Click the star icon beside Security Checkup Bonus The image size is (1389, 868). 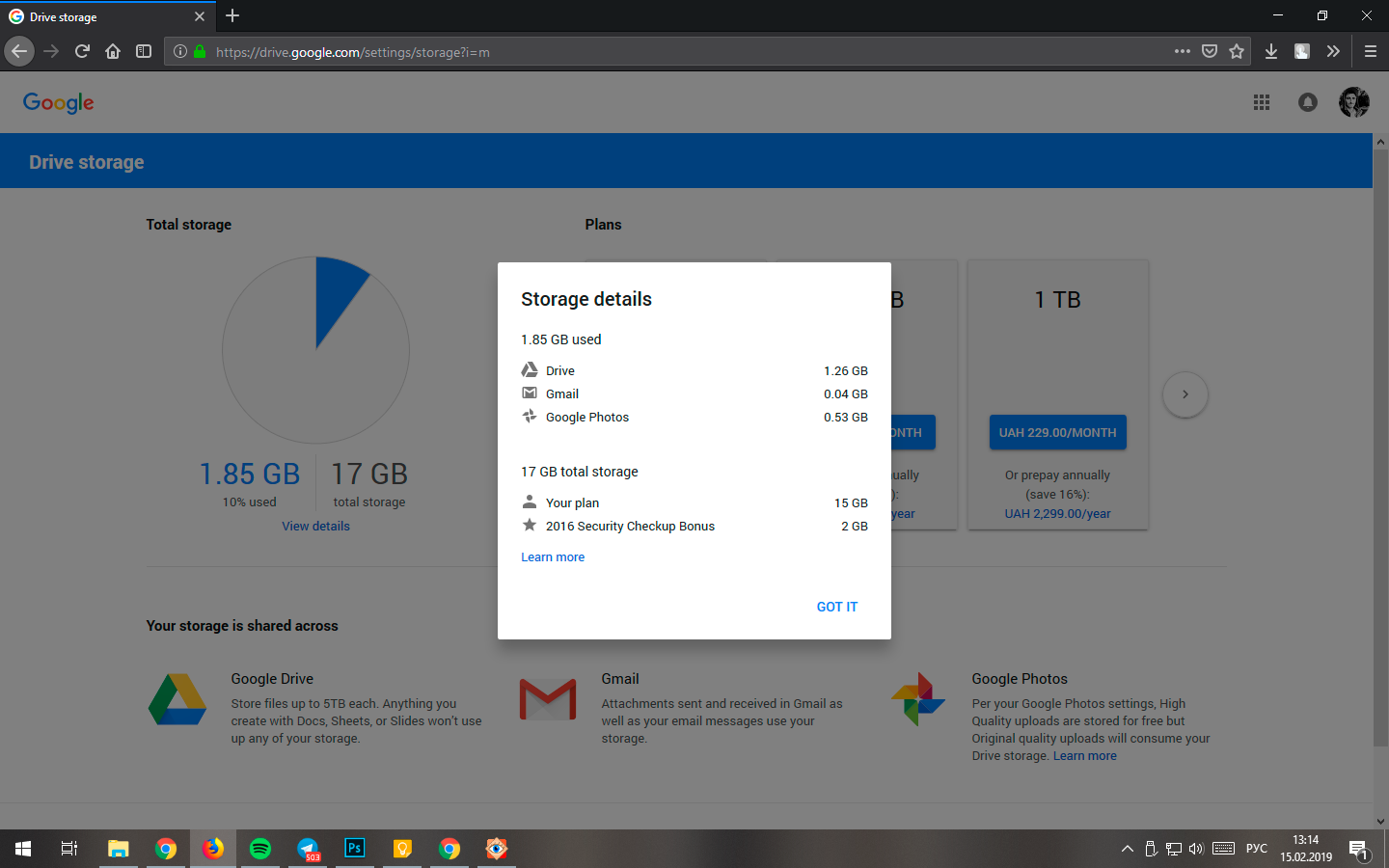530,525
